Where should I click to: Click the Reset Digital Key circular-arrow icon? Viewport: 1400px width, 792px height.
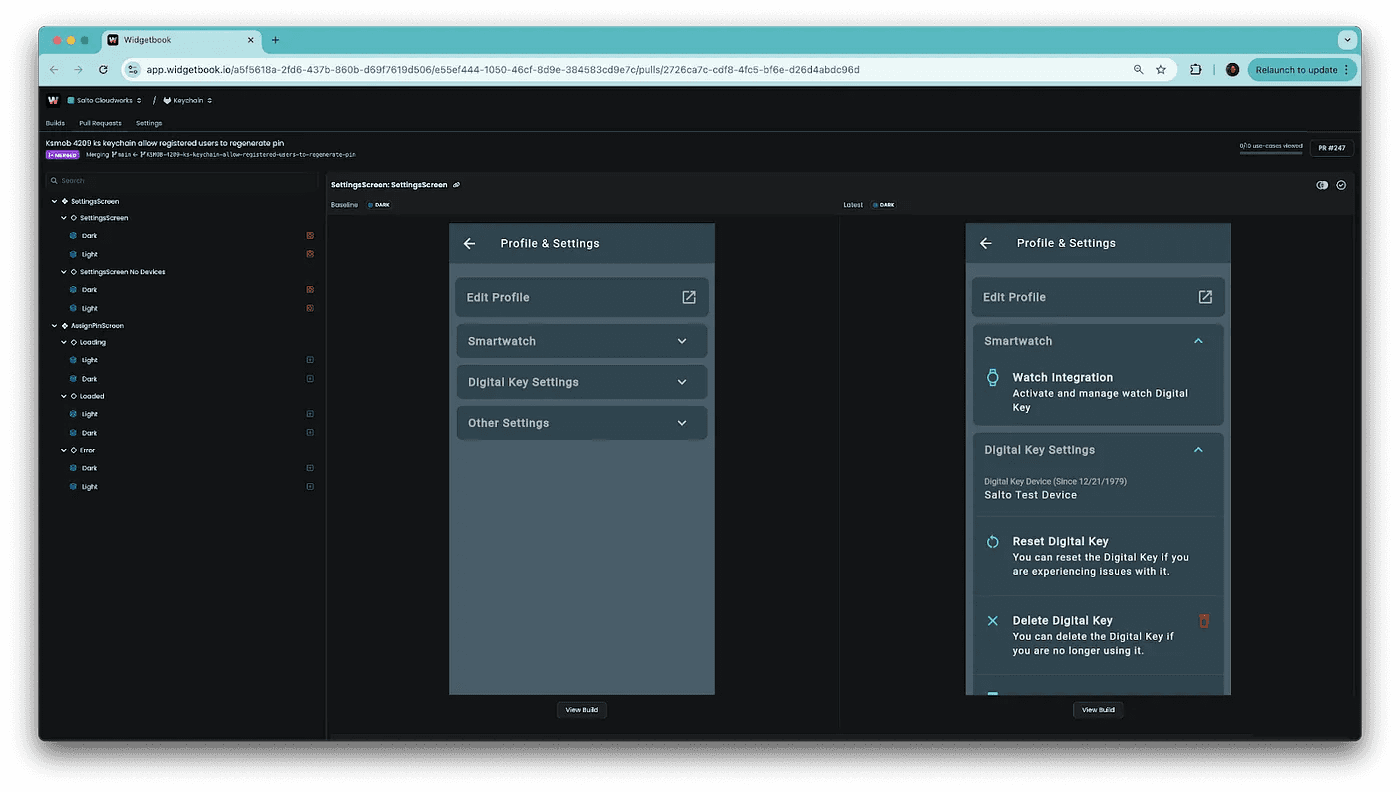click(x=992, y=542)
